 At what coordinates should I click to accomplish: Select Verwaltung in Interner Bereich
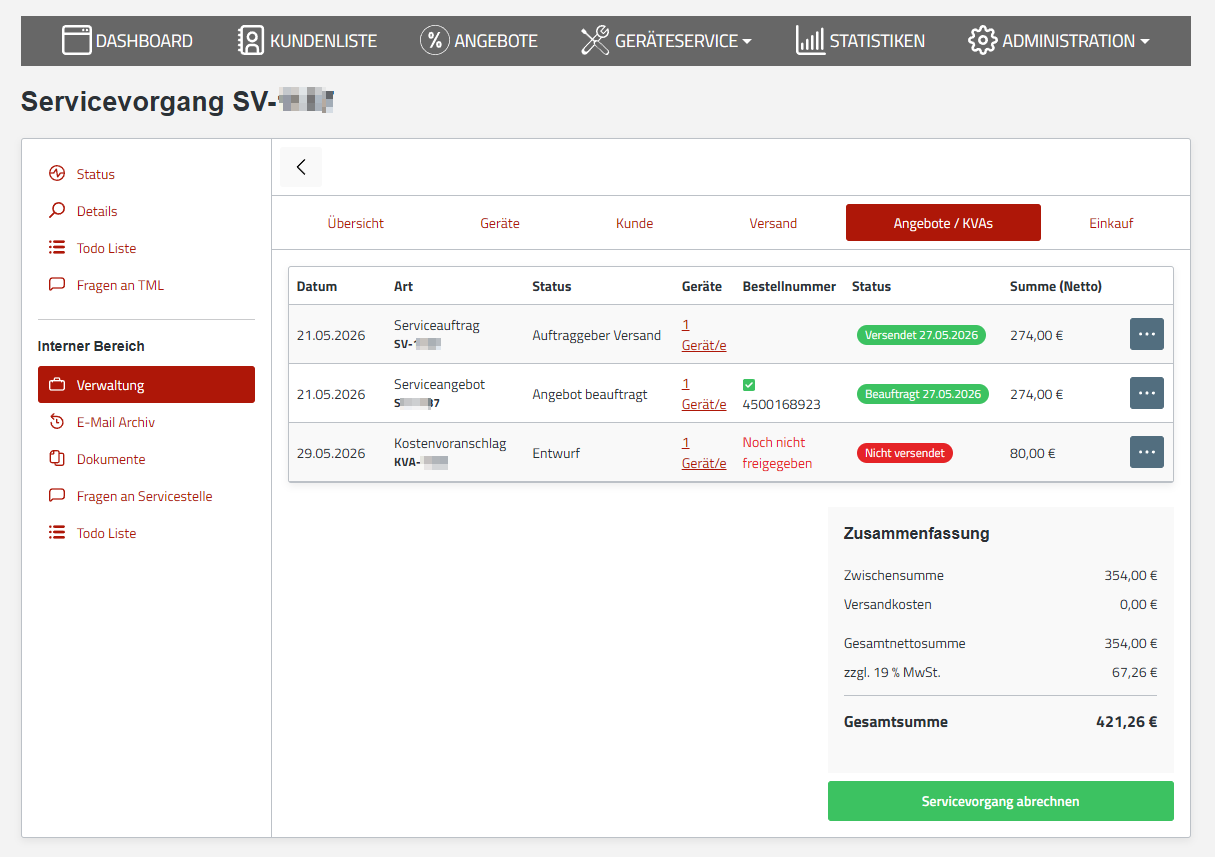click(146, 385)
